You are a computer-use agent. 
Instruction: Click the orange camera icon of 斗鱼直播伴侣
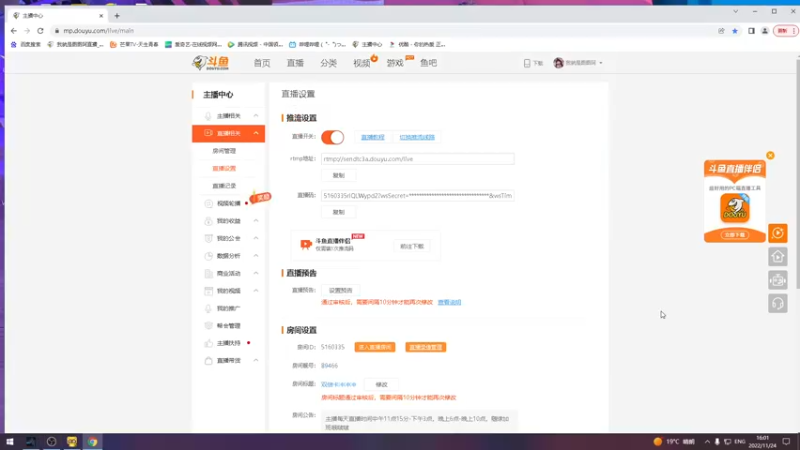[306, 244]
